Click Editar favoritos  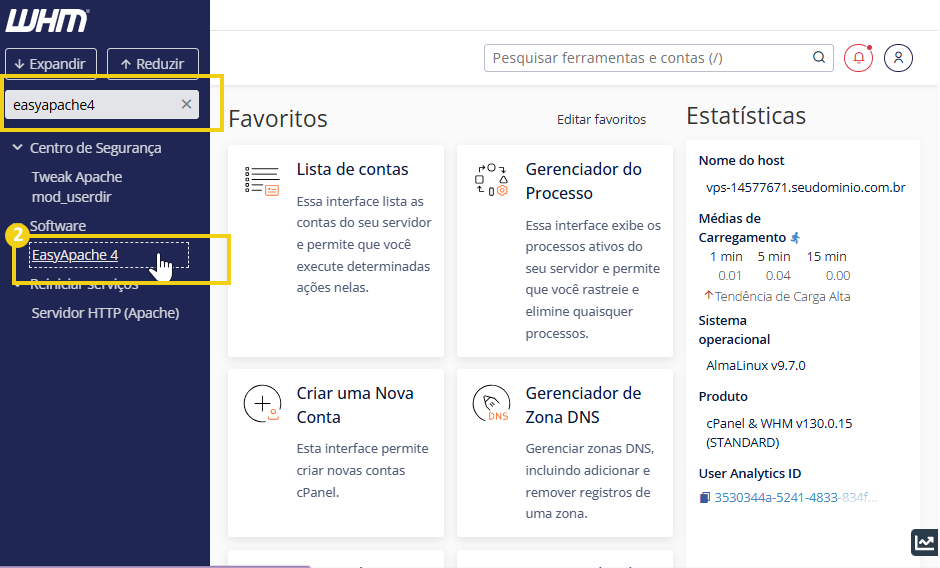pos(601,119)
